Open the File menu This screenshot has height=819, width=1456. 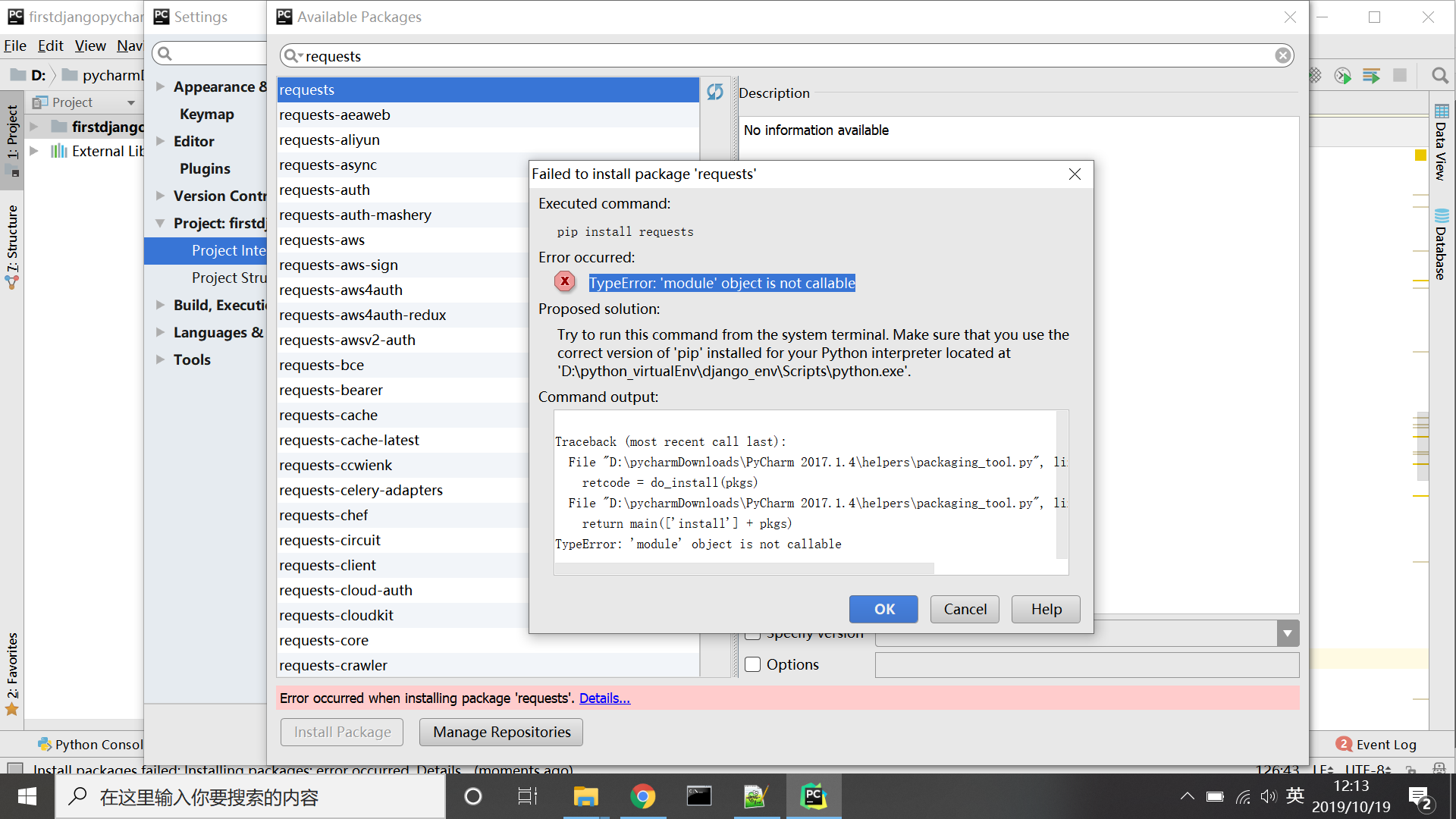[15, 45]
